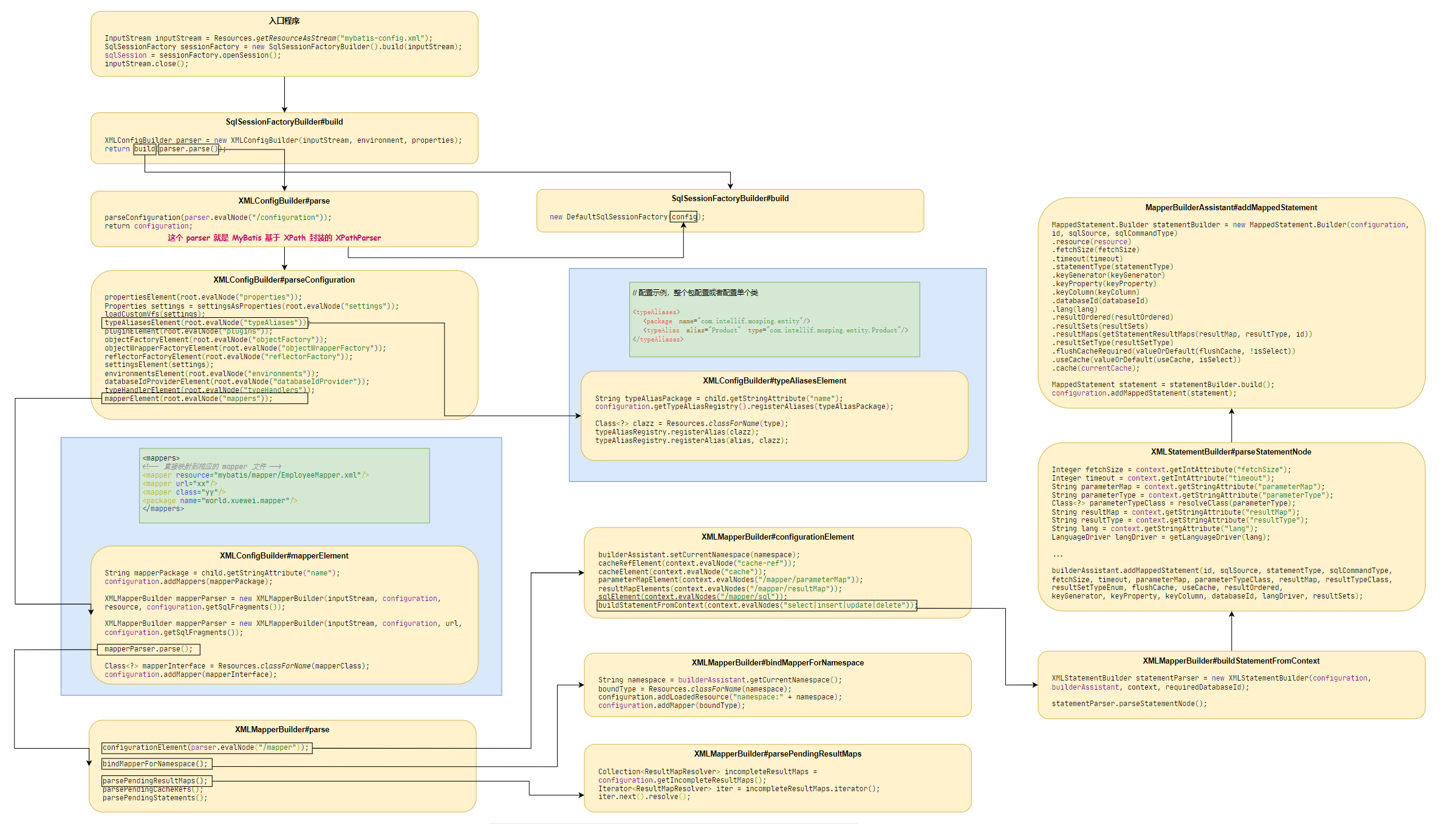
Task: Select the highlighted typeAliasesElement line
Action: click(205, 323)
